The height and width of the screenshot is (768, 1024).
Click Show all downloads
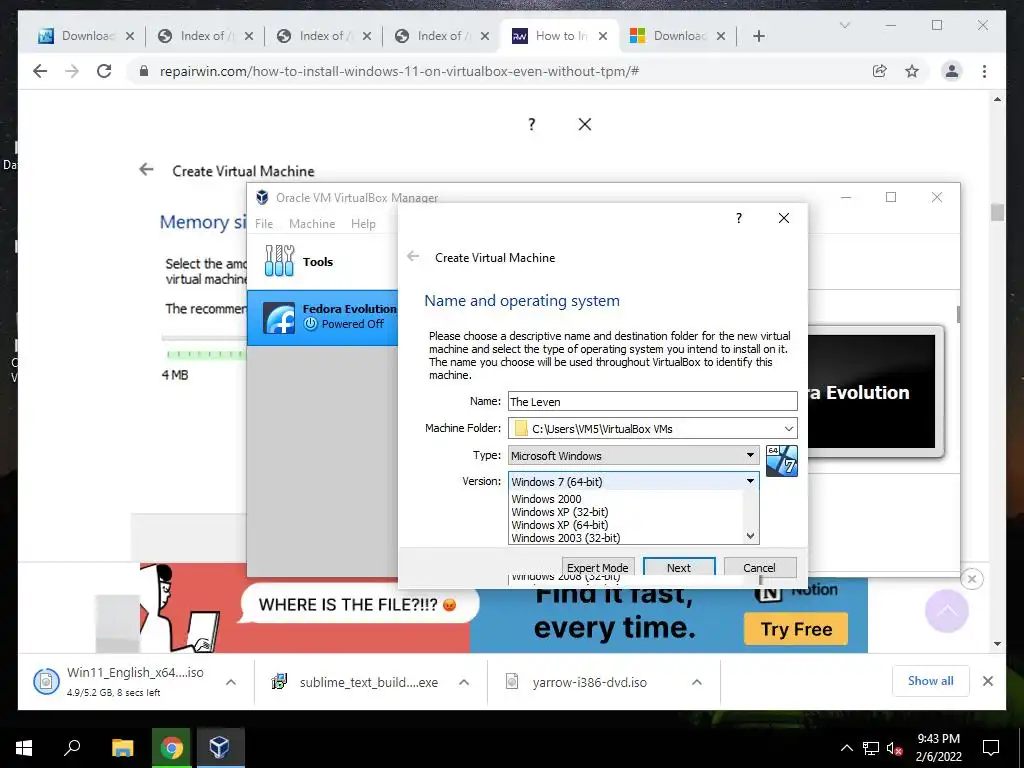coord(930,681)
